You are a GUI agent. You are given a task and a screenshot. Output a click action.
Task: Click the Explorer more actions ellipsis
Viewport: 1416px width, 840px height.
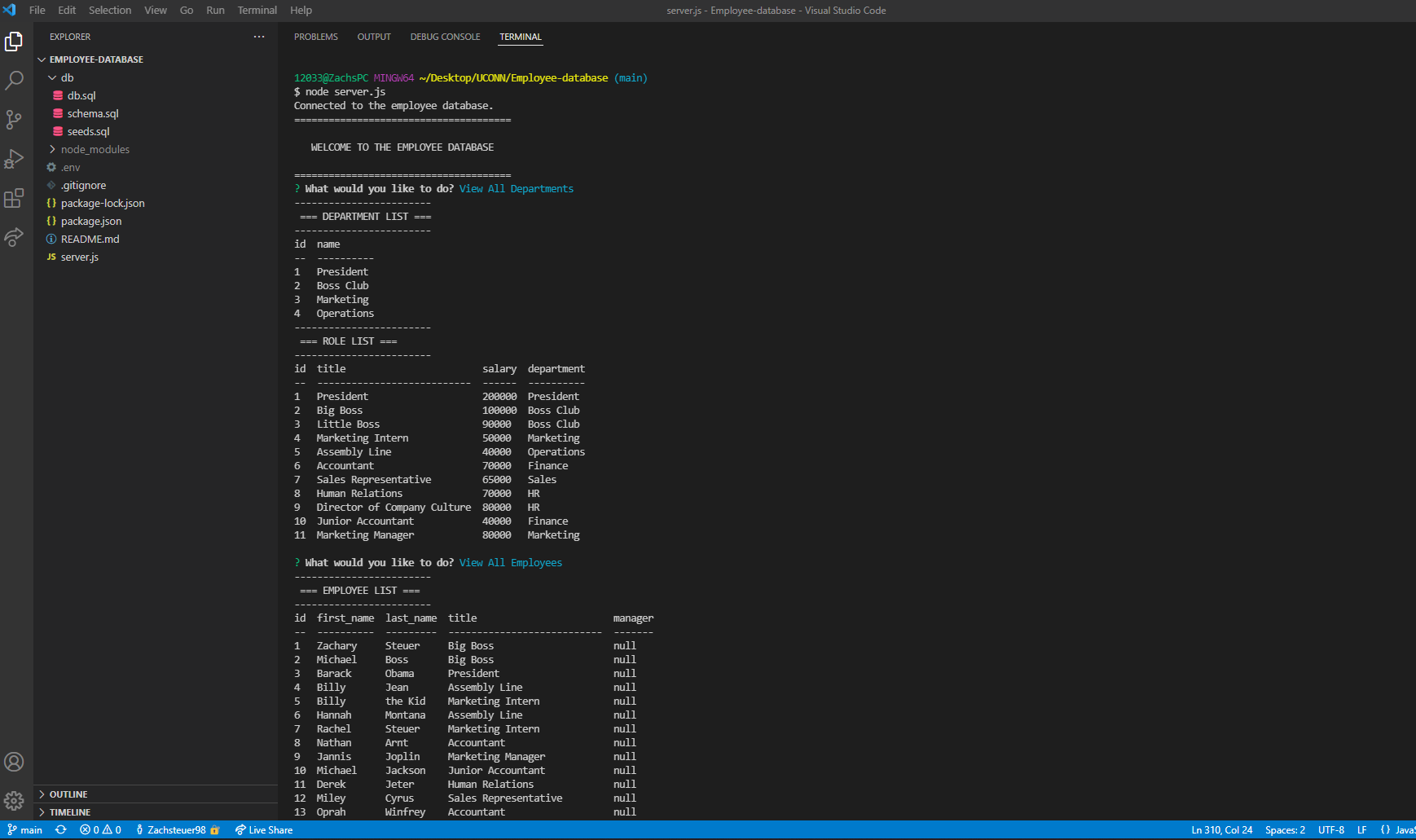click(x=259, y=37)
